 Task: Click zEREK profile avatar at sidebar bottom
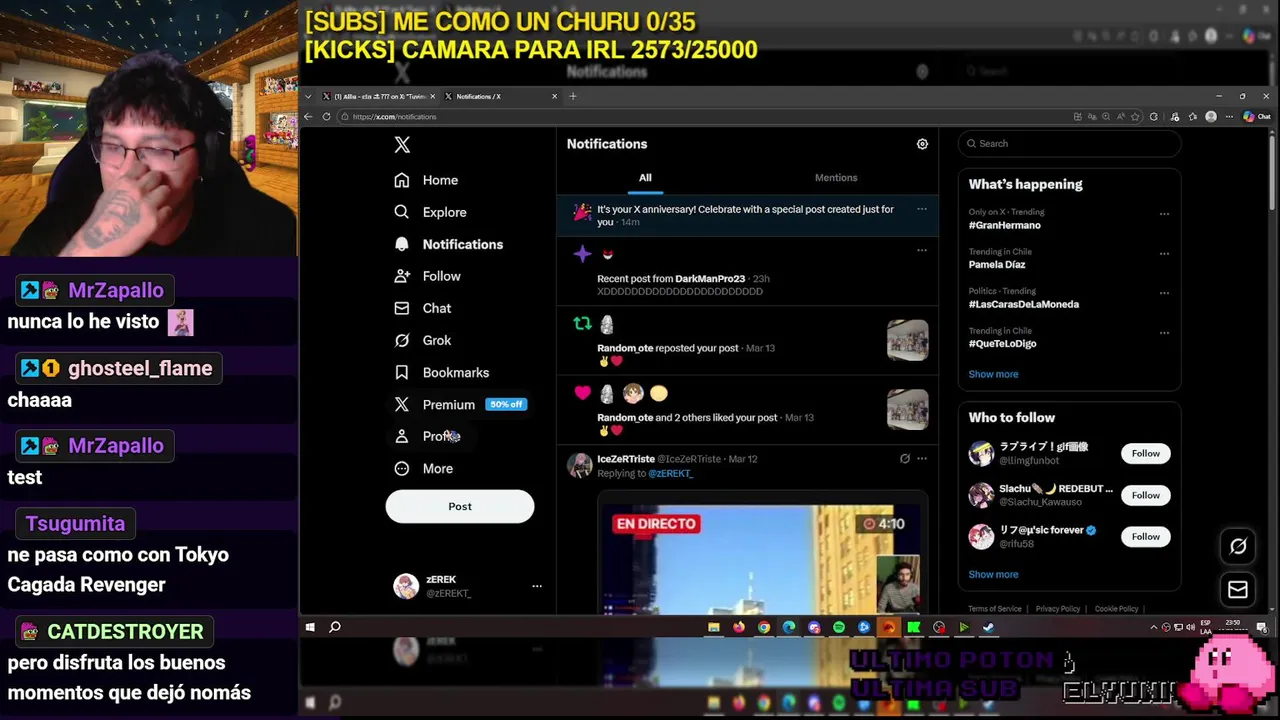(406, 586)
